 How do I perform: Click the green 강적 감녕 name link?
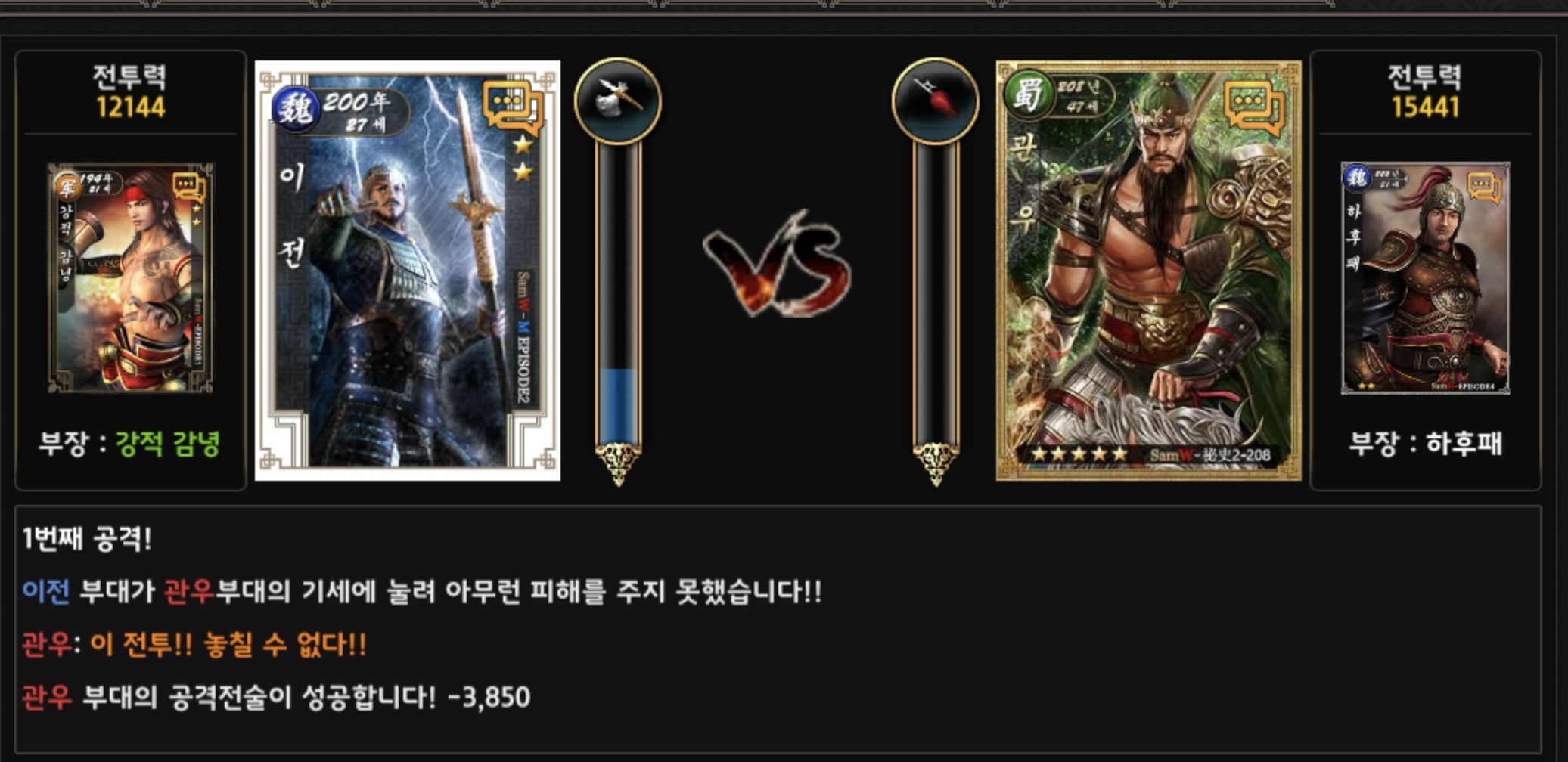[167, 444]
